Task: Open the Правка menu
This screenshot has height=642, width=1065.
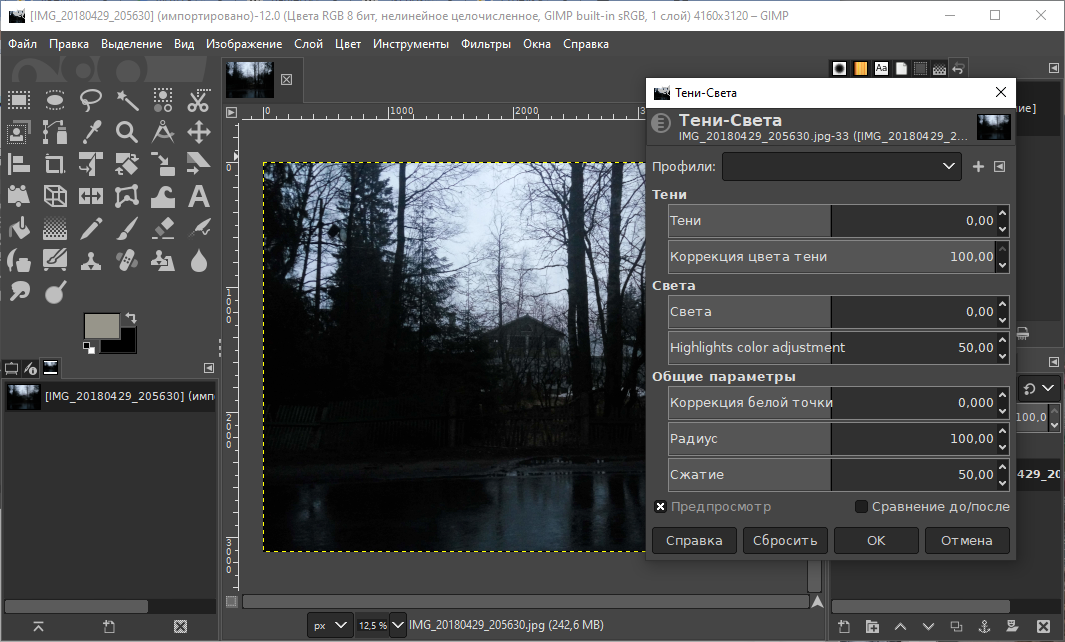Action: [x=69, y=44]
